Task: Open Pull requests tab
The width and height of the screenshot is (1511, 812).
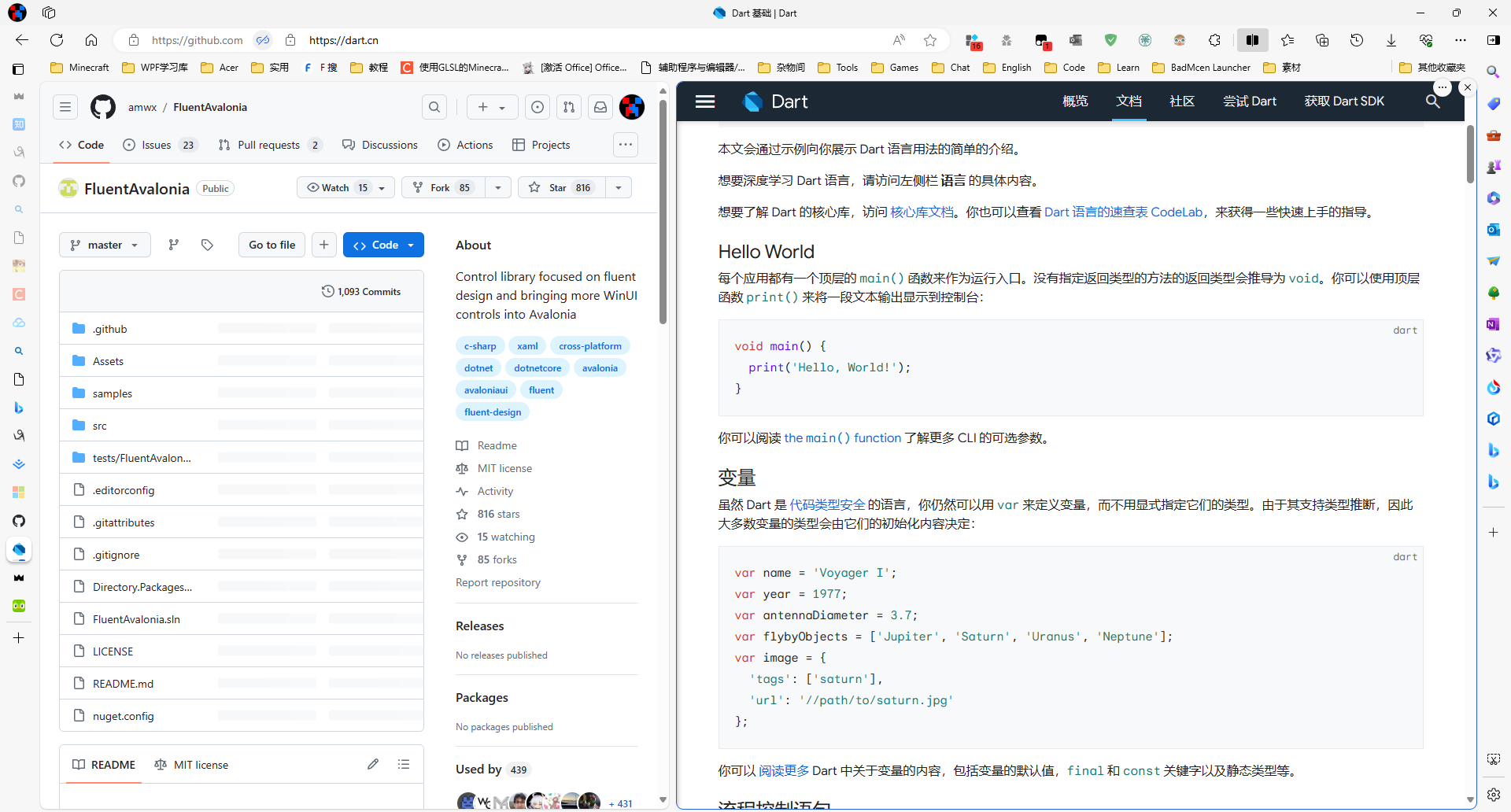Action: tap(269, 145)
